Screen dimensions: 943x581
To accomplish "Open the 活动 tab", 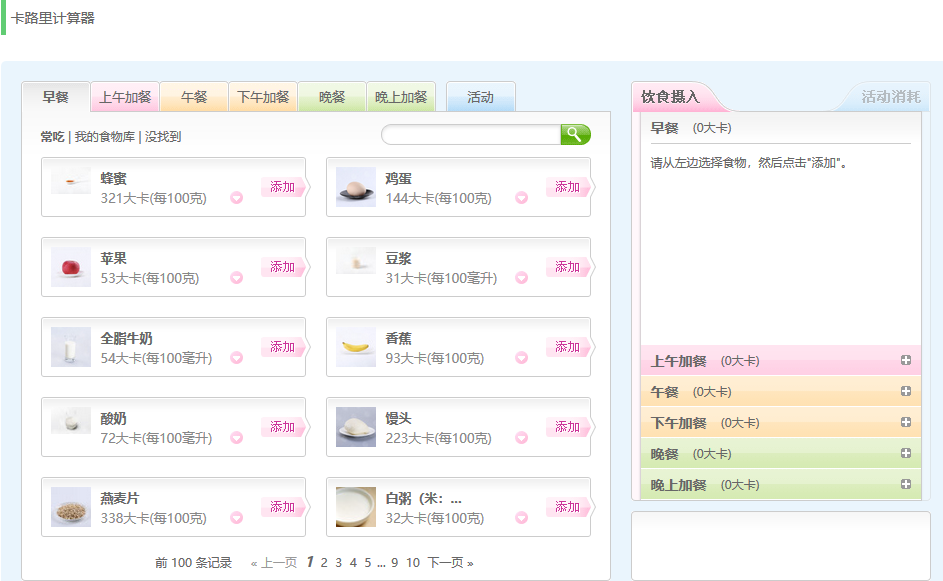I will pyautogui.click(x=481, y=97).
